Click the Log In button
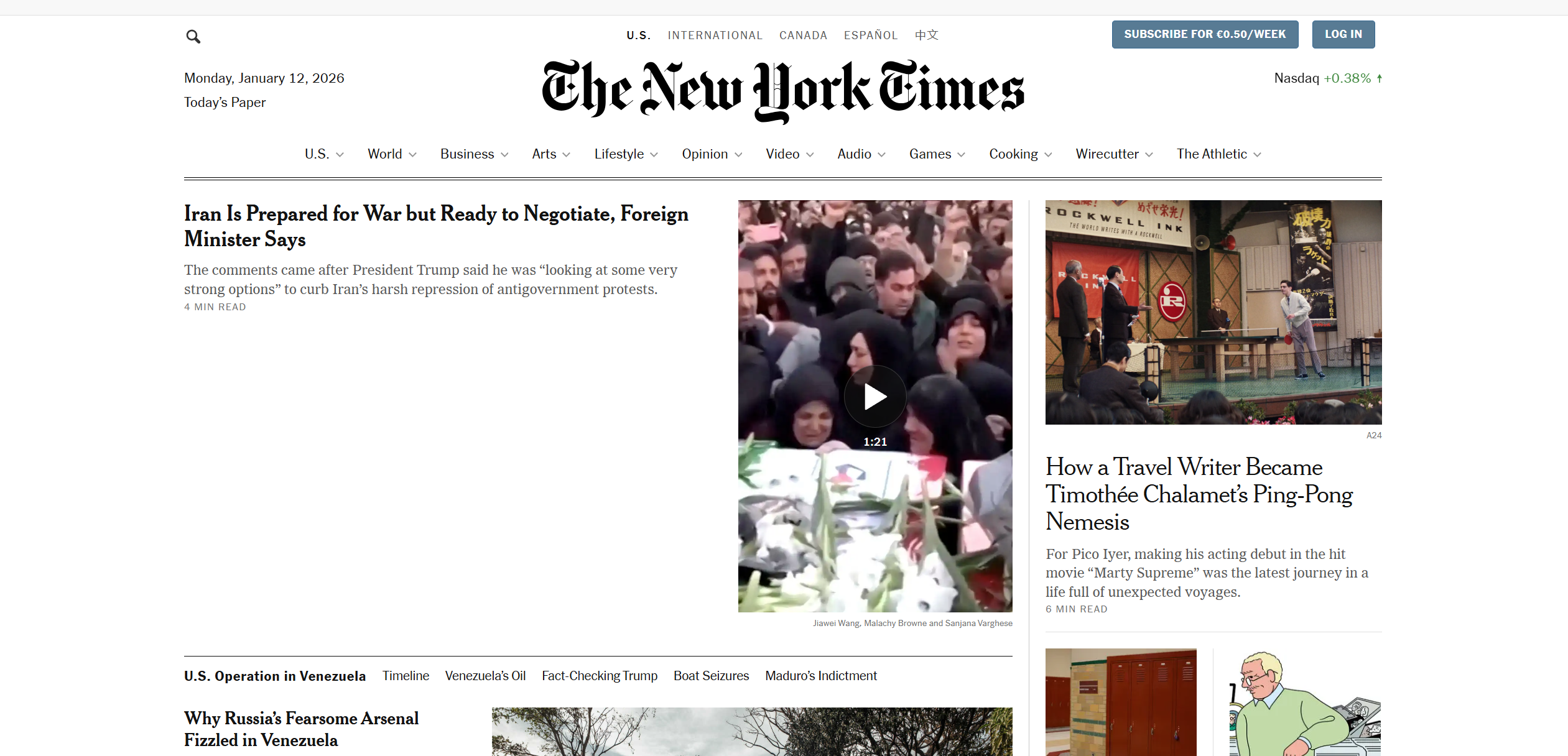The width and height of the screenshot is (1568, 756). (1343, 34)
